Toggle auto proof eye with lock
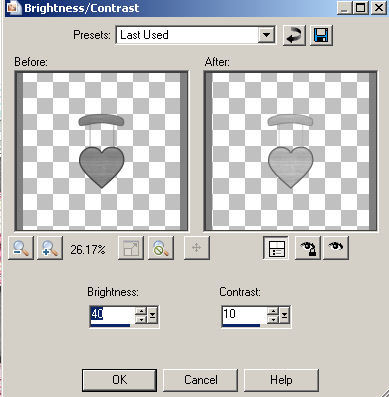Image resolution: width=389 pixels, height=397 pixels. [307, 248]
